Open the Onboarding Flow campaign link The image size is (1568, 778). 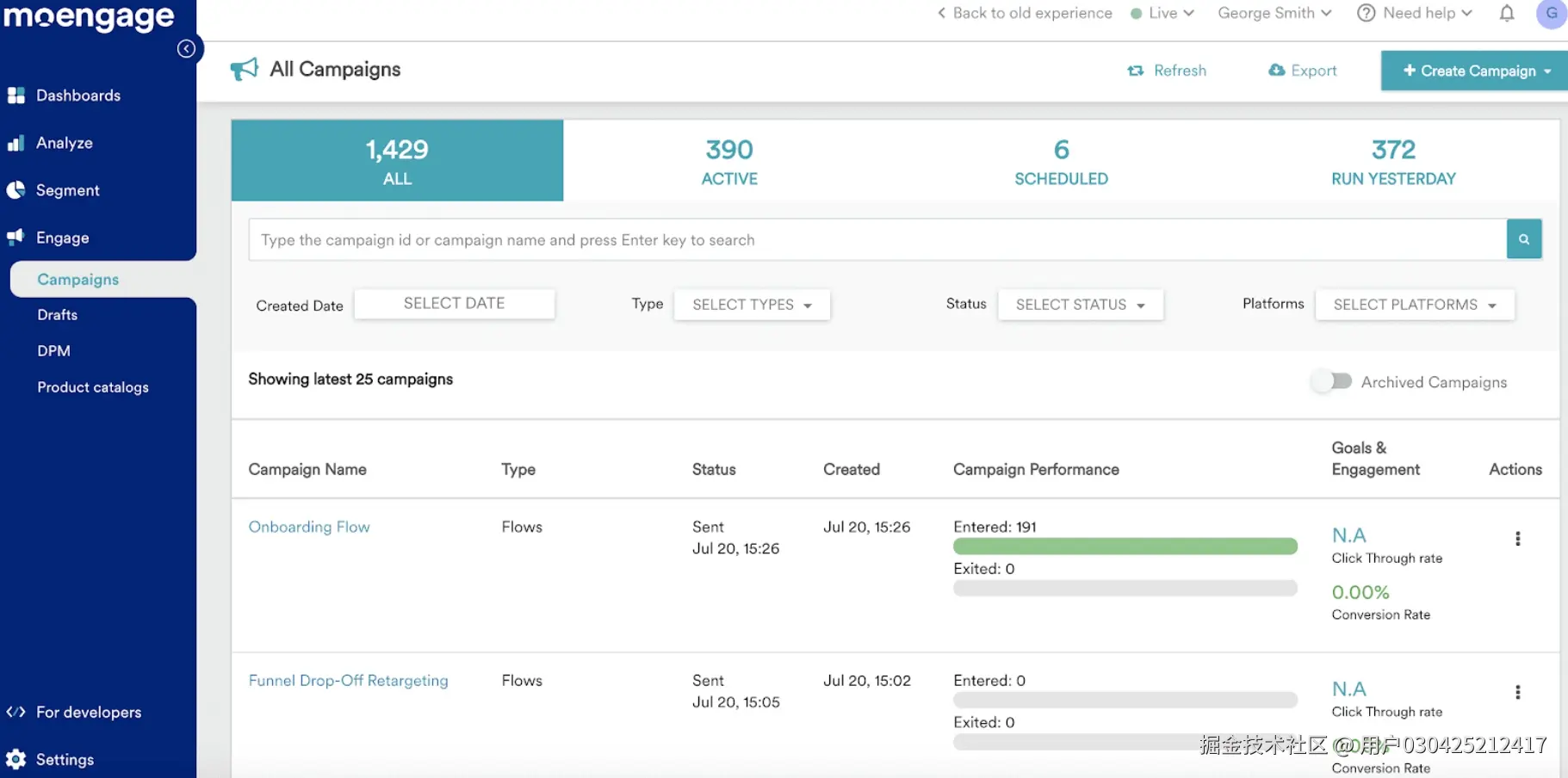309,527
